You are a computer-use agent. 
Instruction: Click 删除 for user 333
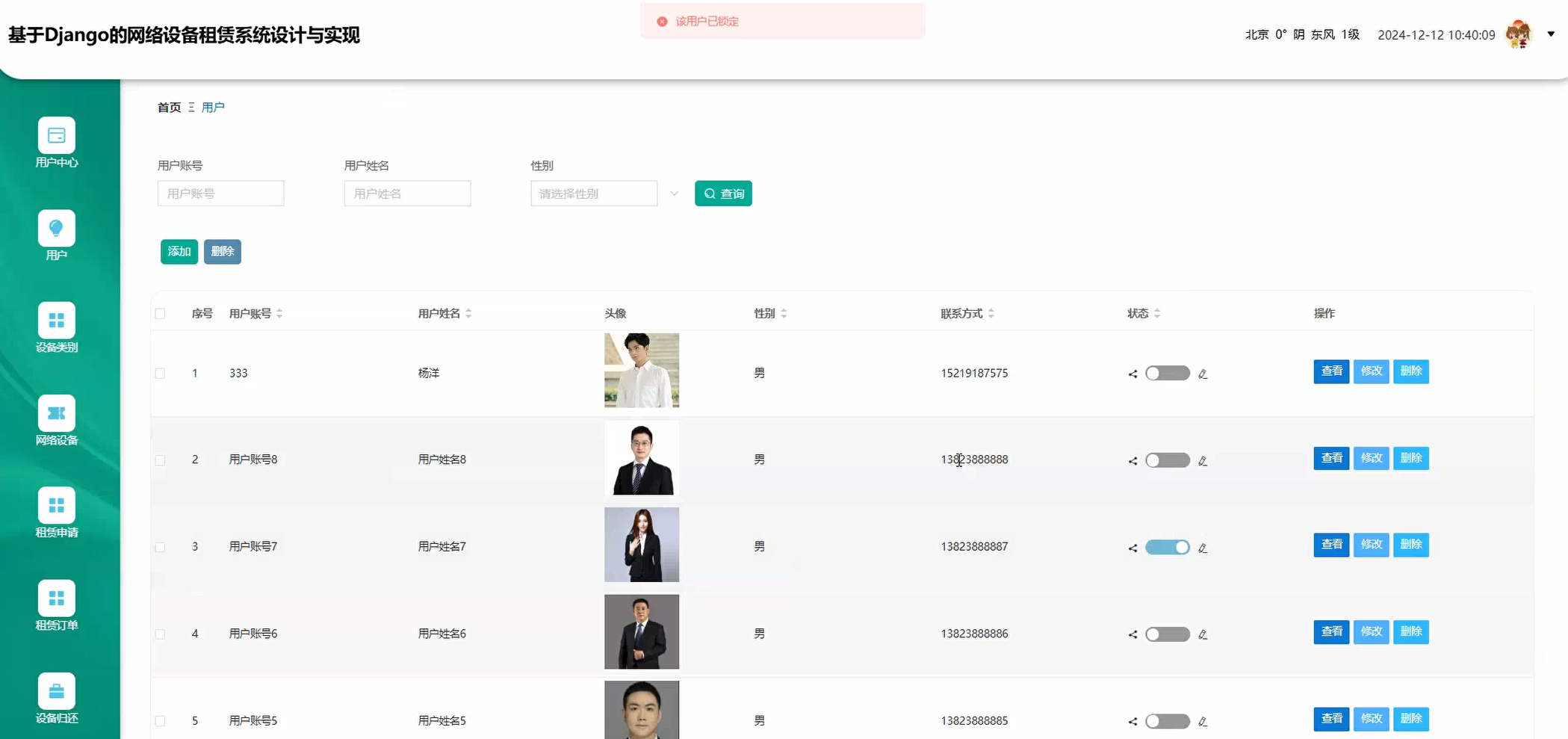pyautogui.click(x=1411, y=371)
